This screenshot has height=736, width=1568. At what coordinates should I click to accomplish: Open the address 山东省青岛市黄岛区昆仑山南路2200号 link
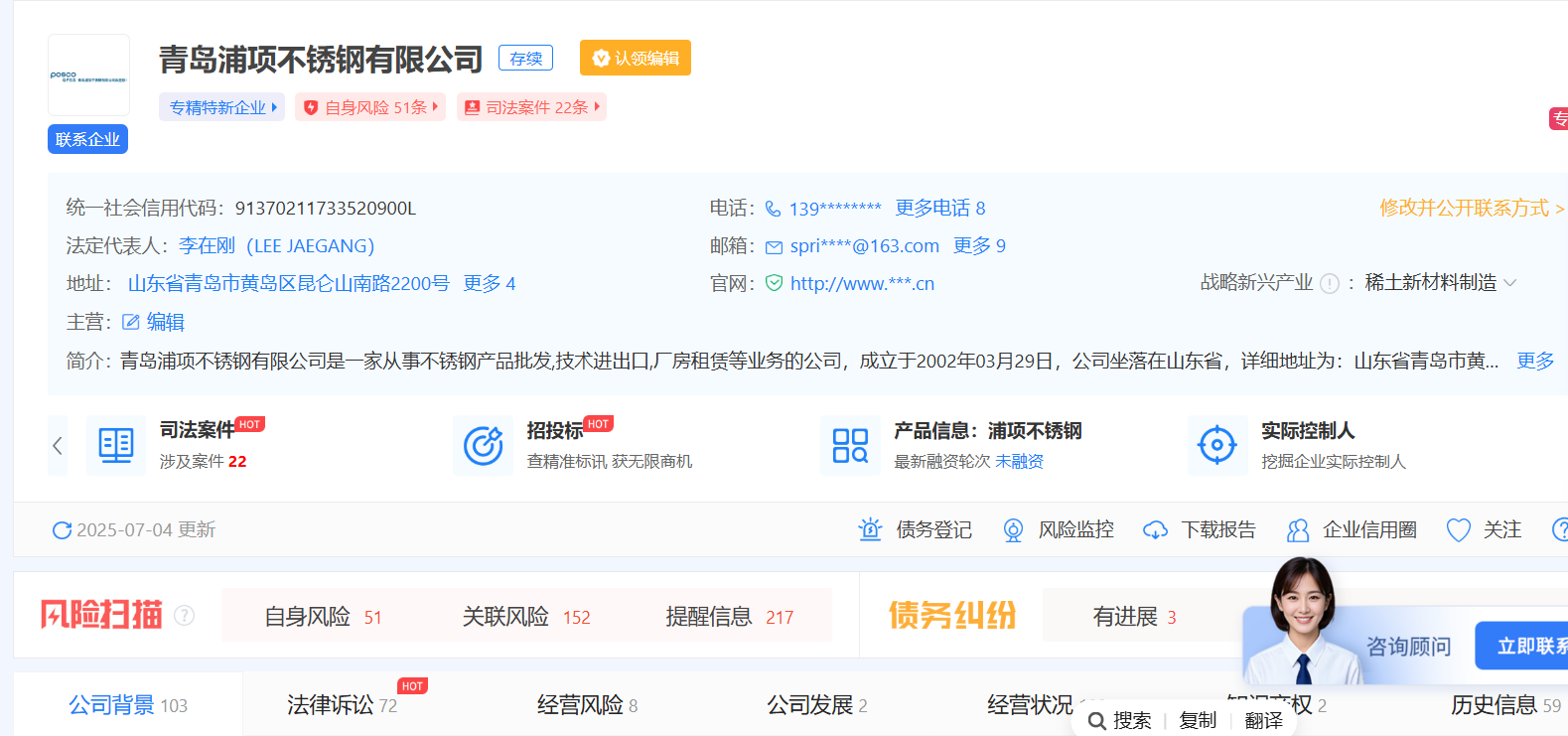tap(288, 283)
